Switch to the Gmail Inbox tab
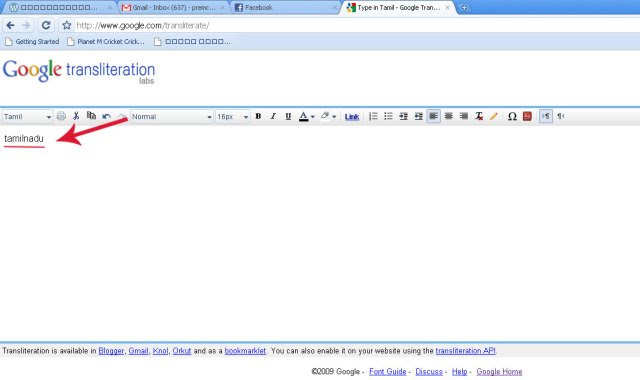Screen dimensions: 640x380 tap(173, 7)
